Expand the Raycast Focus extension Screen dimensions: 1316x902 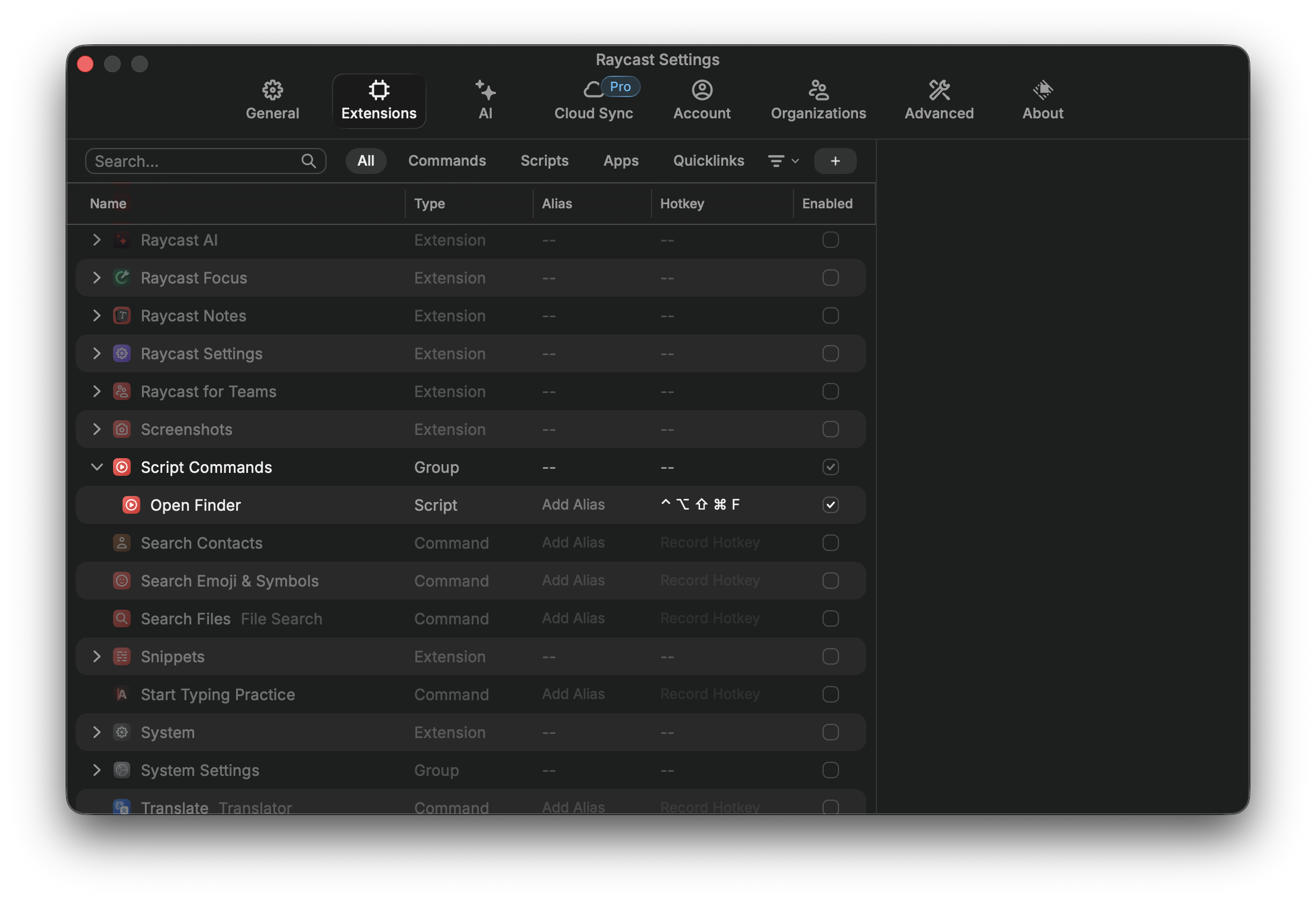(96, 278)
